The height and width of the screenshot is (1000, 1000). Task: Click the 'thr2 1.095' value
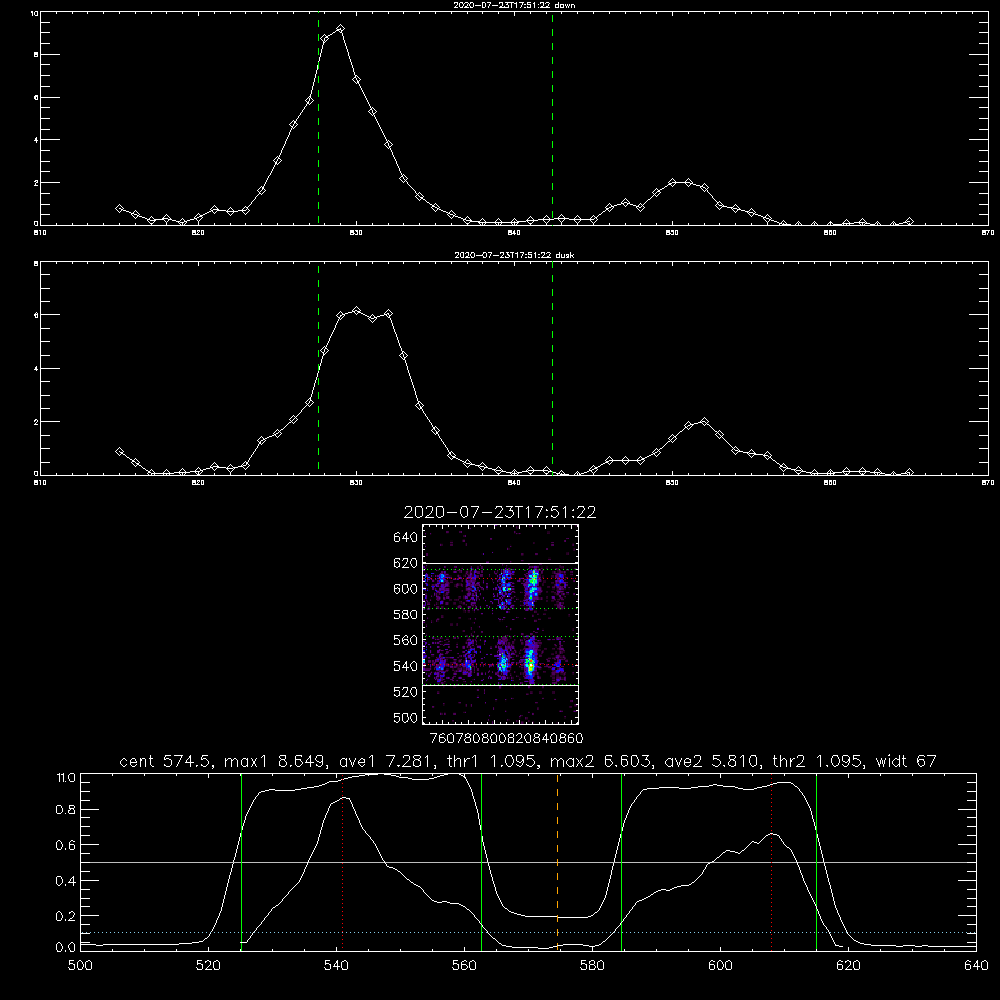tap(819, 761)
